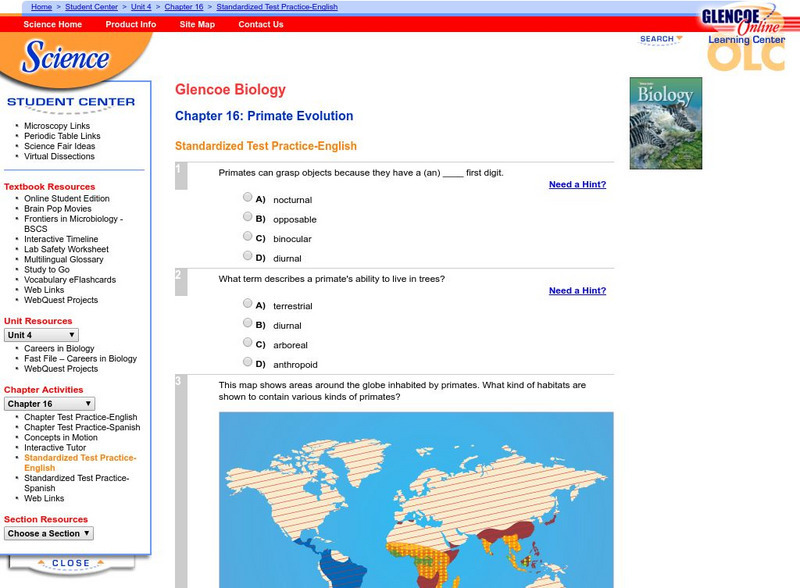This screenshot has height=588, width=800.
Task: Click the Biology textbook cover image
Action: (663, 122)
